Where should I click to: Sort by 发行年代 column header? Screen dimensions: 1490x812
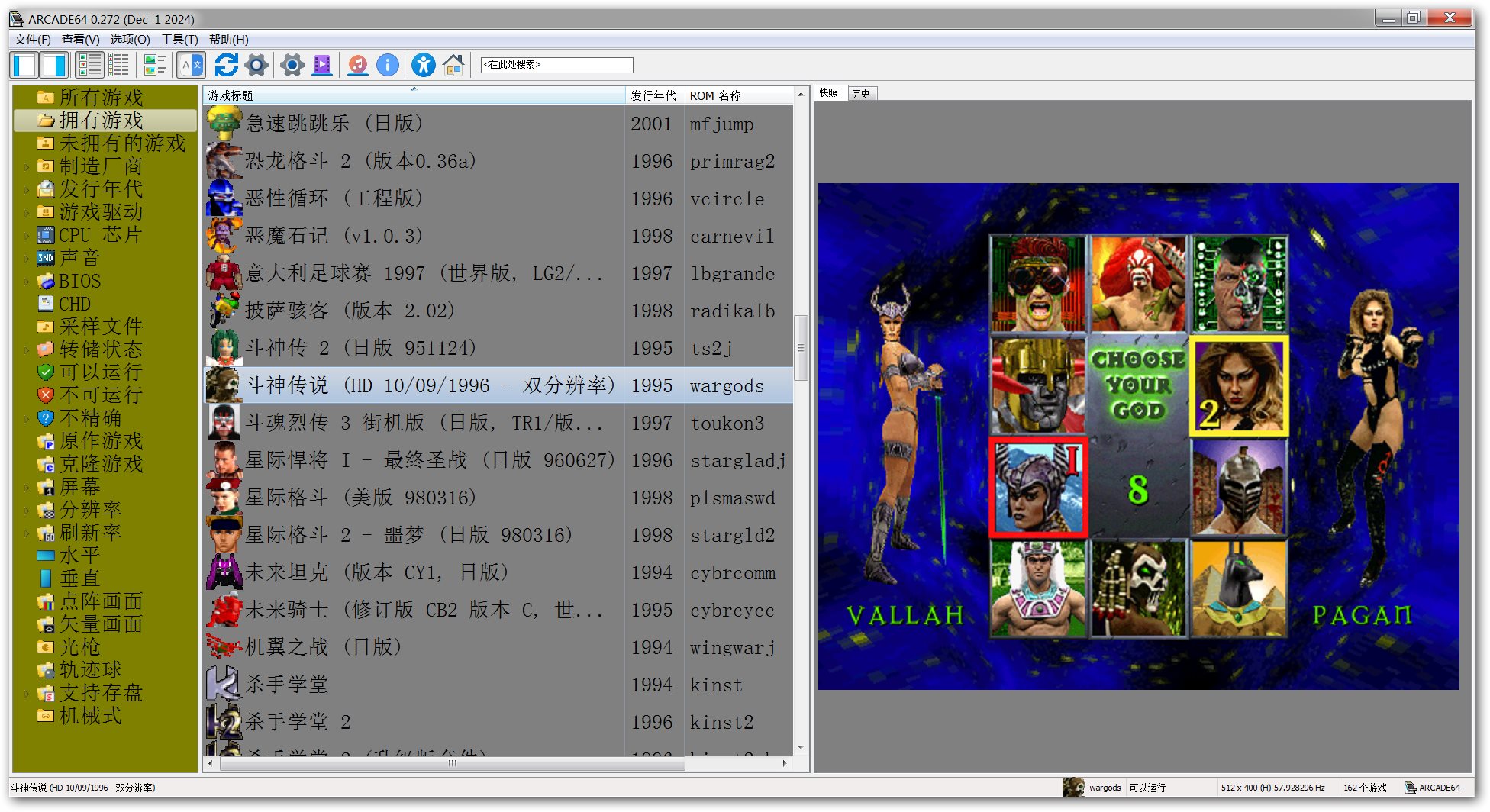point(654,95)
